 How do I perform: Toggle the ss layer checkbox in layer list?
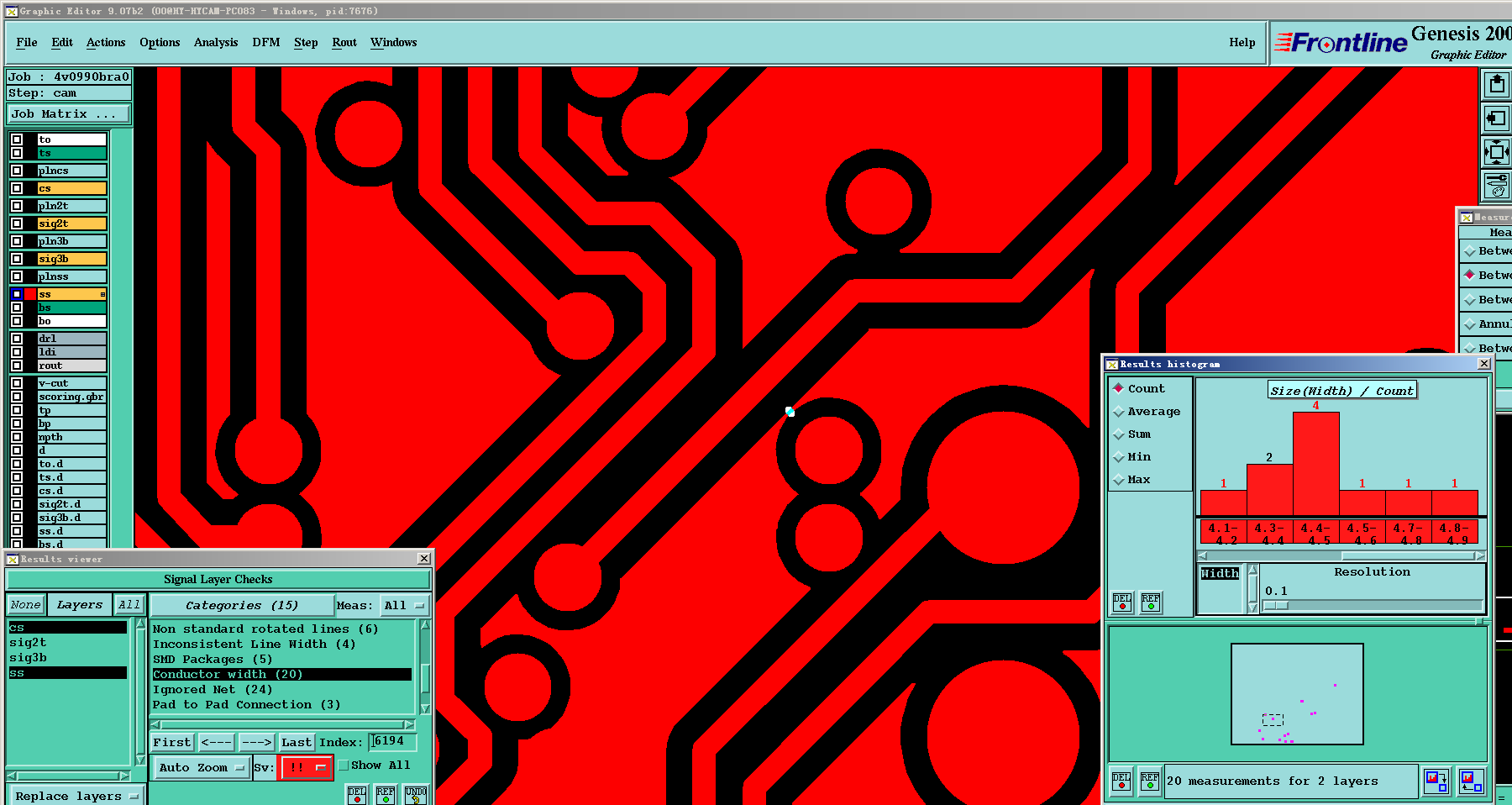point(17,294)
